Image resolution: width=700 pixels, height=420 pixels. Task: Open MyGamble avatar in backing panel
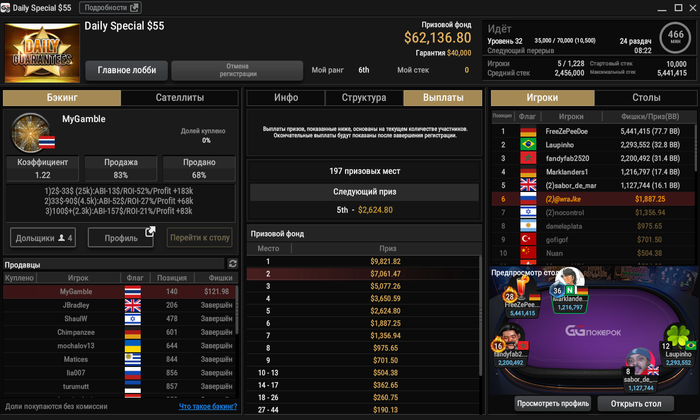pyautogui.click(x=31, y=133)
